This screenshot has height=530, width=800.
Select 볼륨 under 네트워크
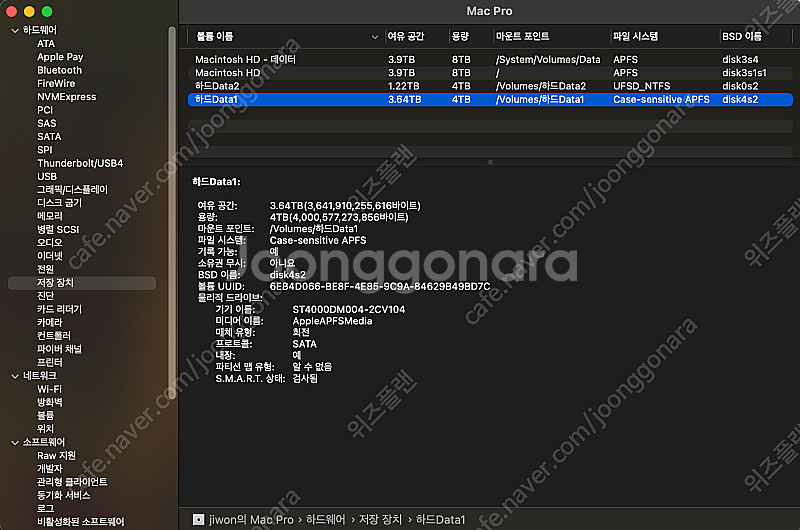point(45,416)
